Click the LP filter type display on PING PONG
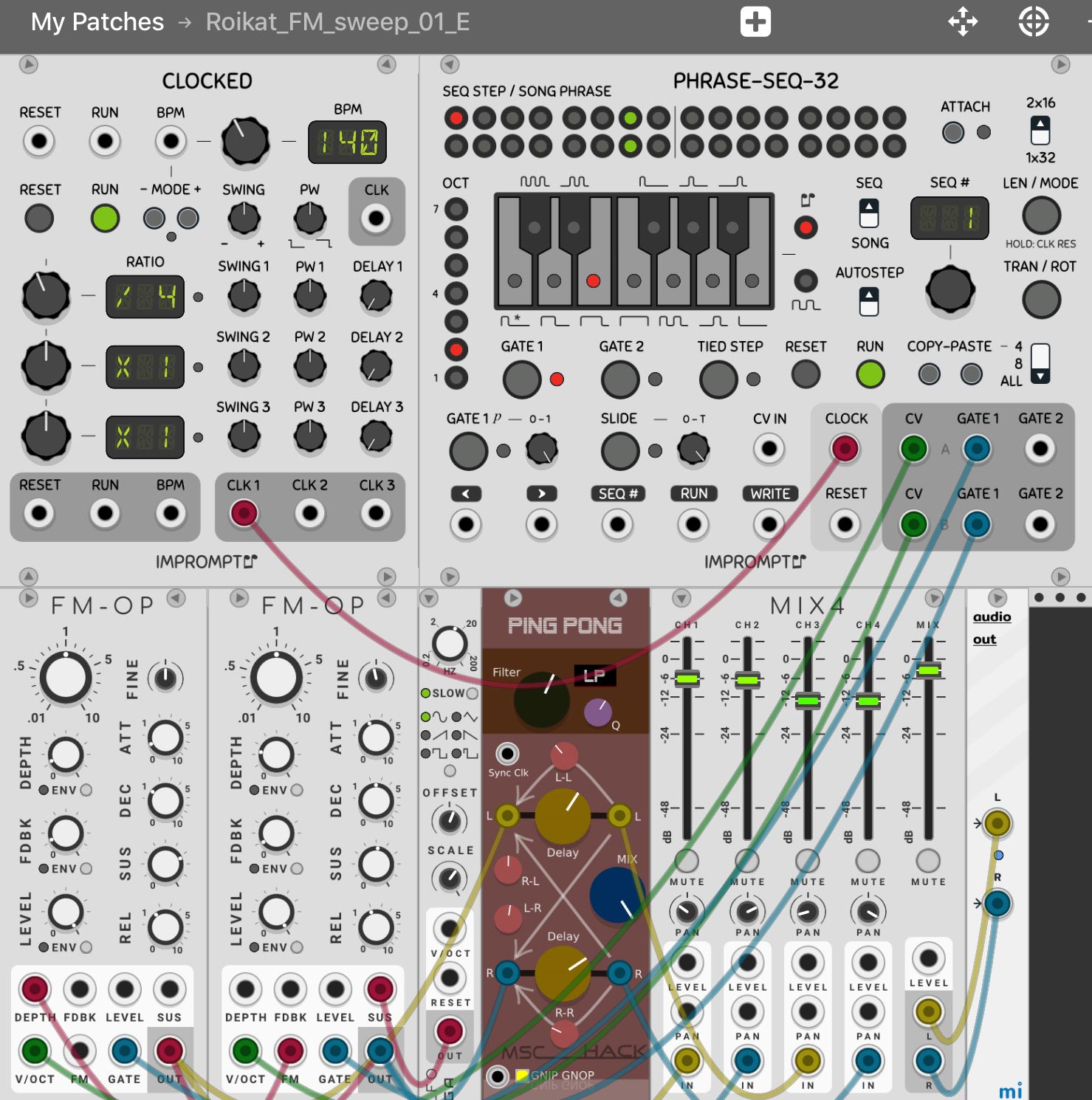Viewport: 1092px width, 1100px height. [x=594, y=676]
